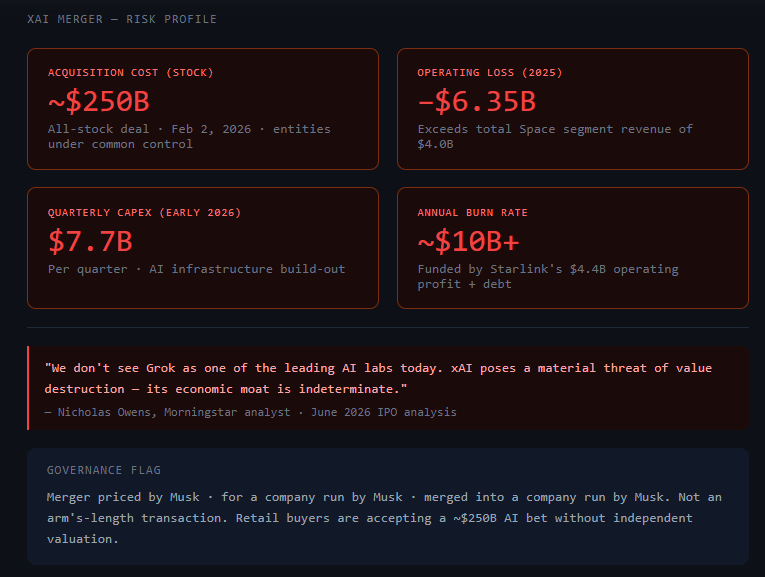Viewport: 765px width, 577px height.
Task: Select the Annual Burn Rate card label
Action: [472, 213]
